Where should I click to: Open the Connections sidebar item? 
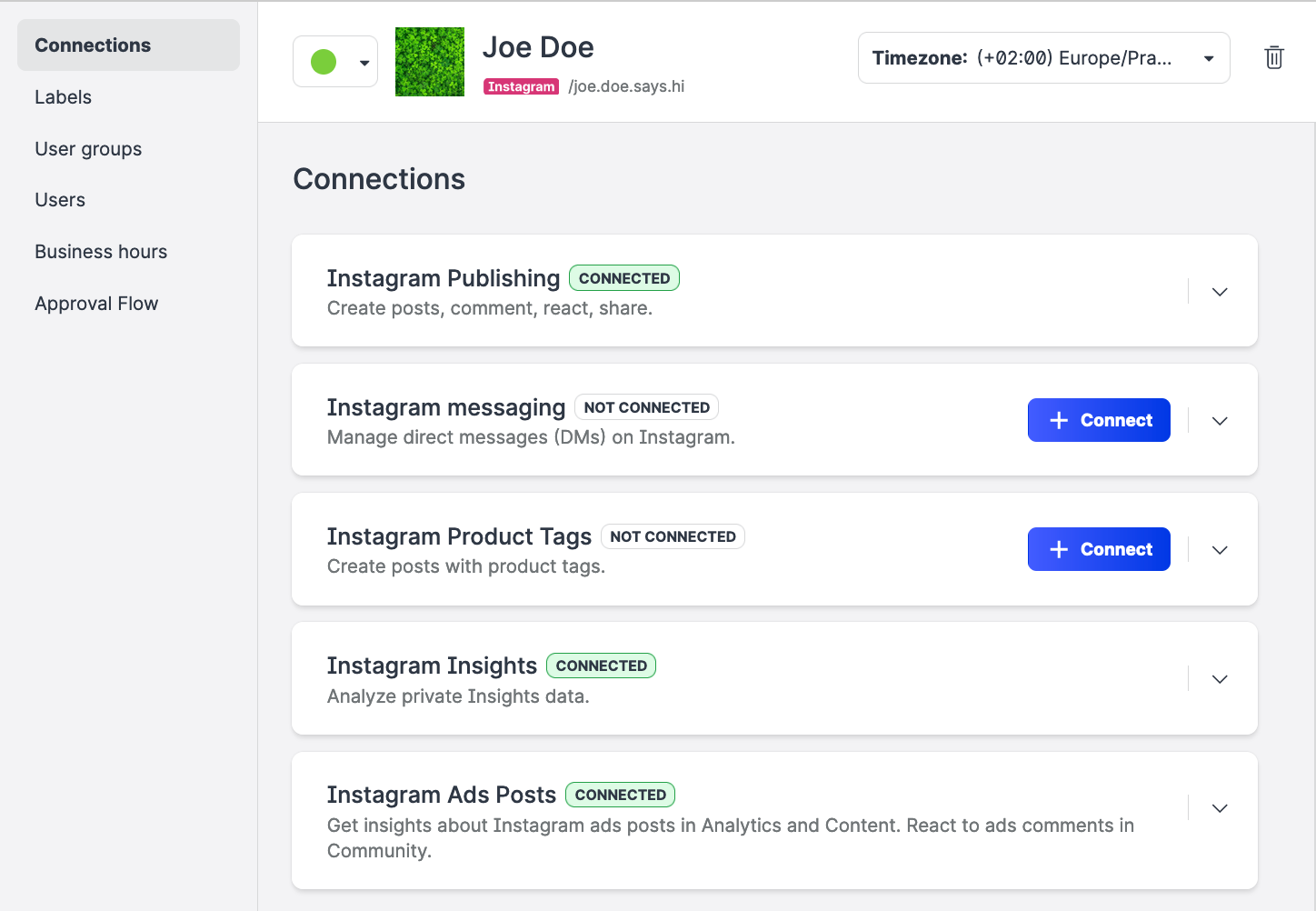coord(128,45)
